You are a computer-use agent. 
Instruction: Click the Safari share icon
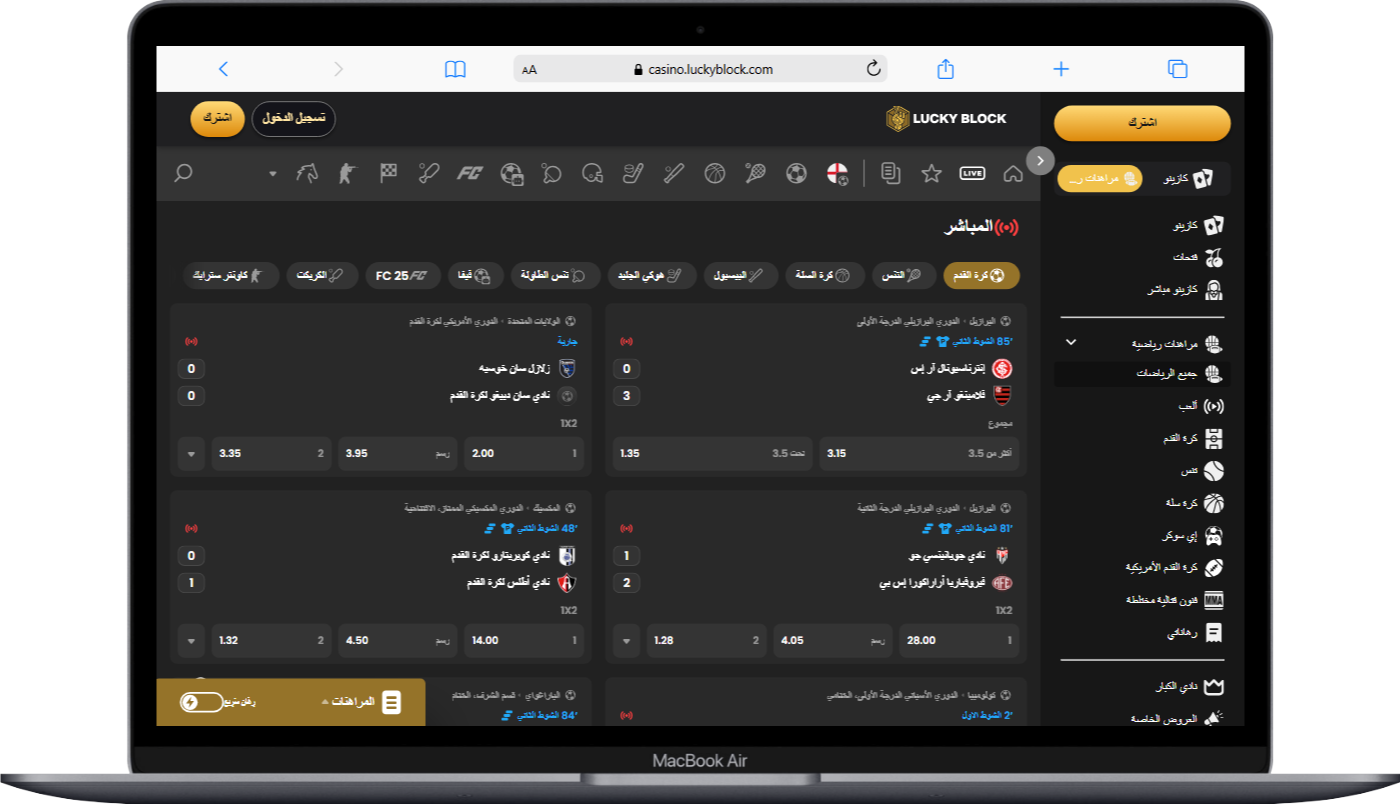(x=945, y=69)
